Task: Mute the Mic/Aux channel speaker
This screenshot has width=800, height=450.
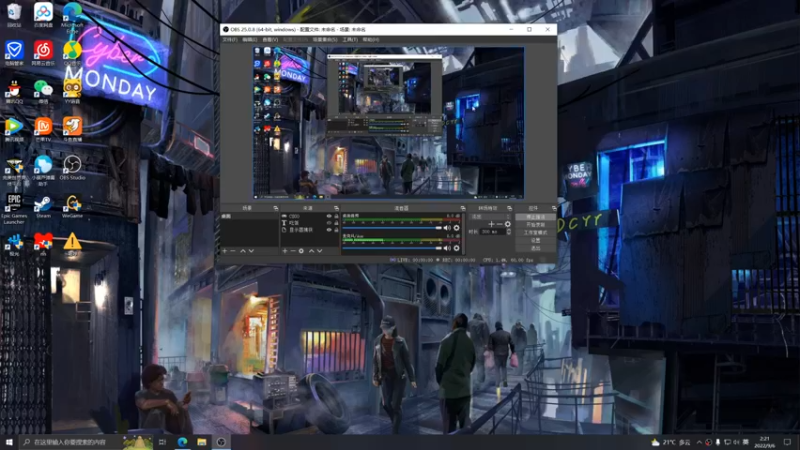Action: pyautogui.click(x=447, y=248)
